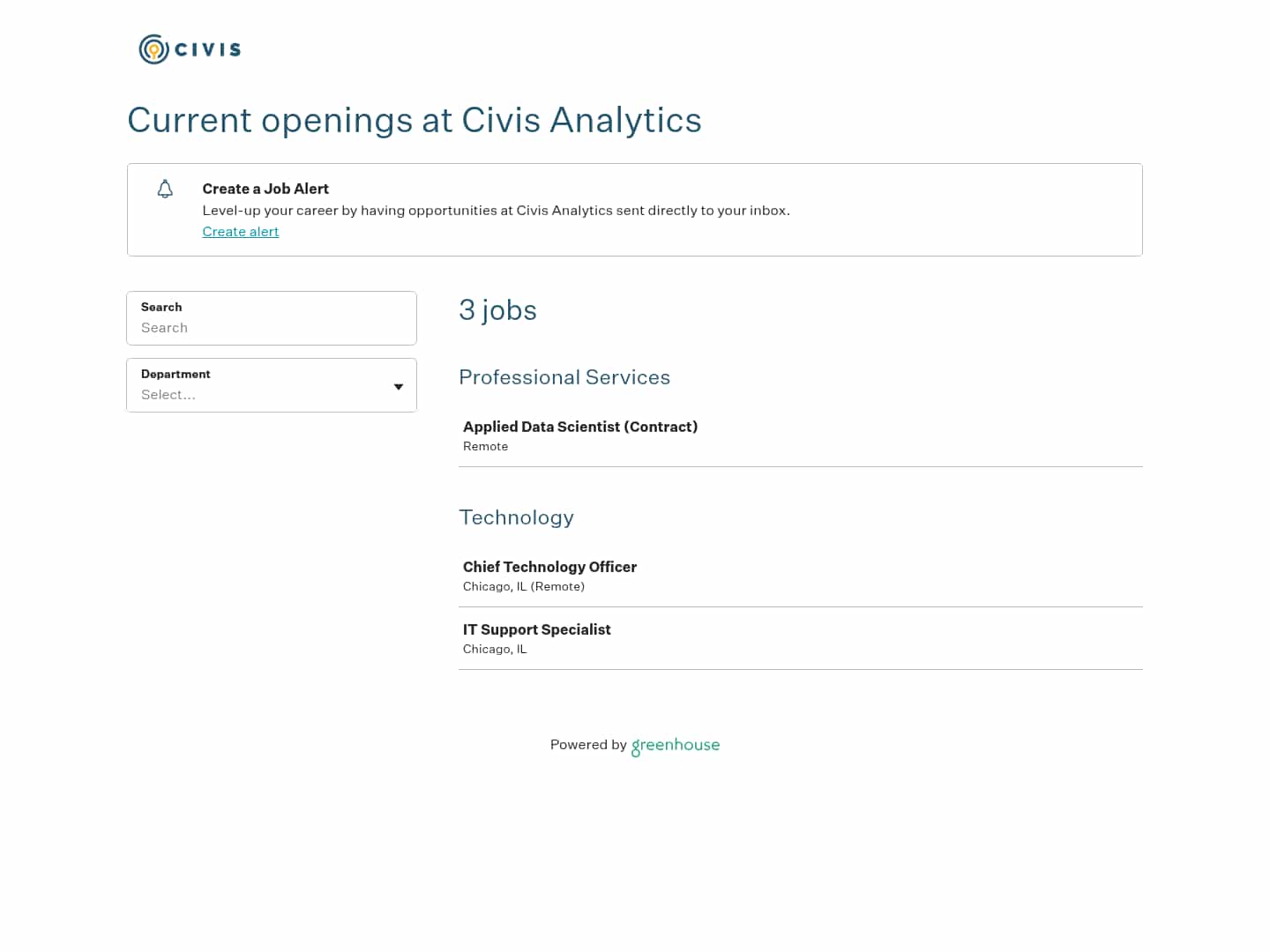Click the Civis logo
This screenshot has width=1270, height=952.
pos(190,49)
